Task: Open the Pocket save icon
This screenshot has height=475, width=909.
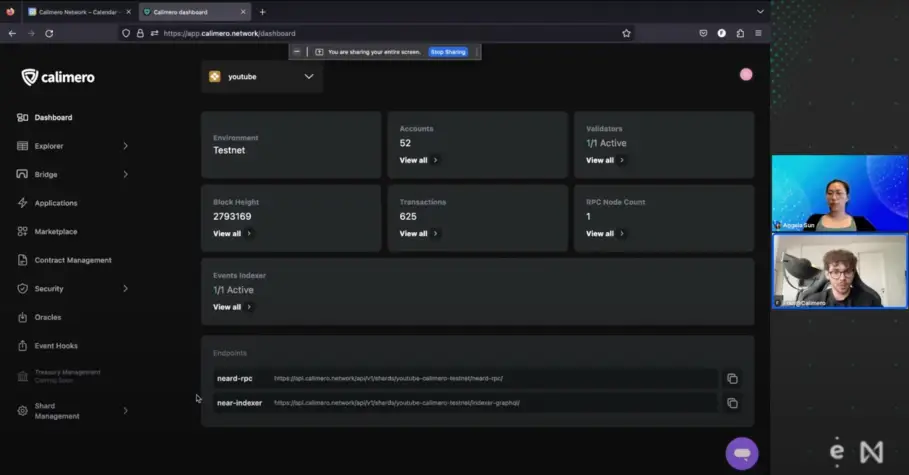Action: point(703,34)
